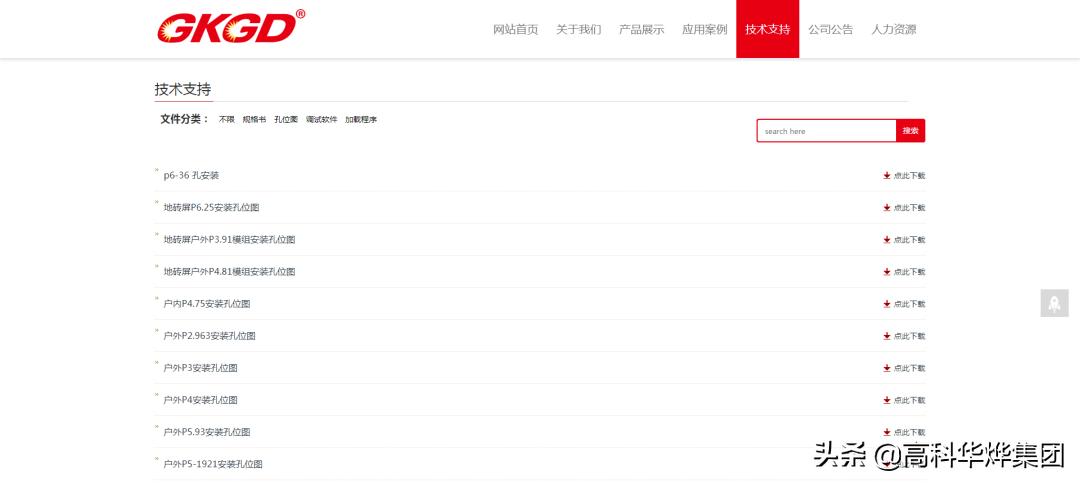Open 公司公告 nav item
This screenshot has width=1080, height=483.
pos(831,30)
